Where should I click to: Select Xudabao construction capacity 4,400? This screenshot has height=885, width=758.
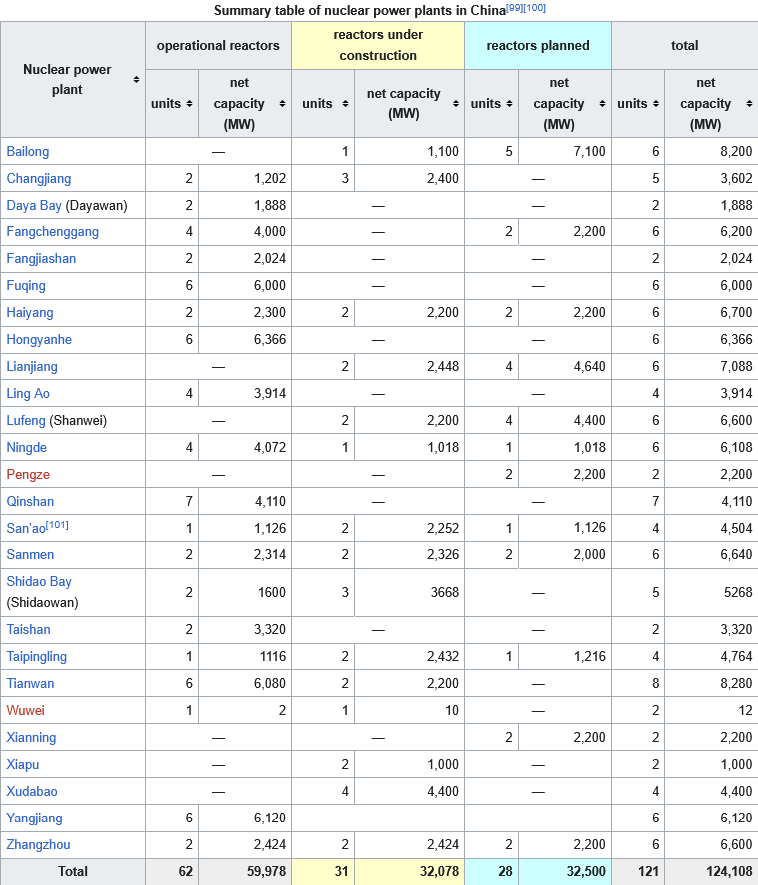click(x=443, y=791)
